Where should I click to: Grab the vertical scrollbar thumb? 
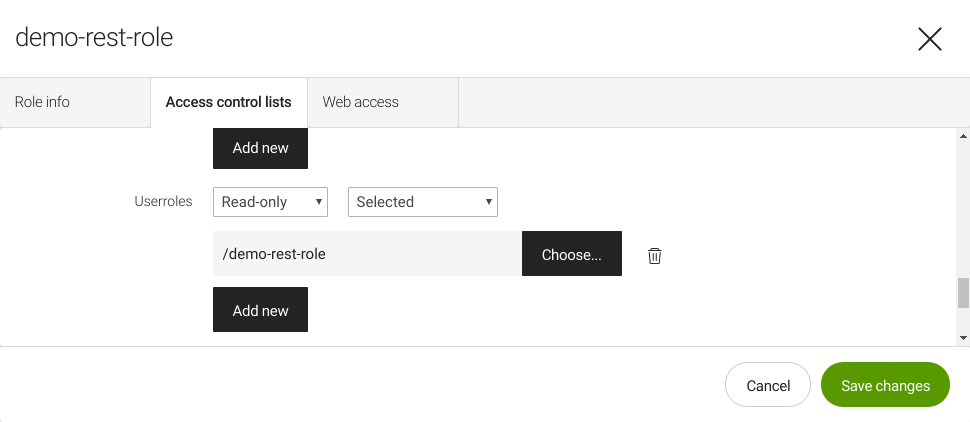coord(963,293)
